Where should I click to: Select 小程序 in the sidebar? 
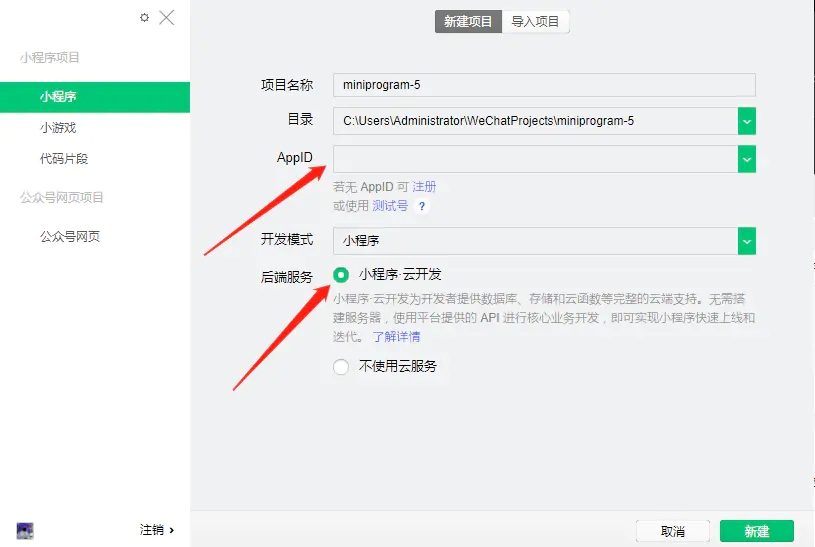point(95,97)
